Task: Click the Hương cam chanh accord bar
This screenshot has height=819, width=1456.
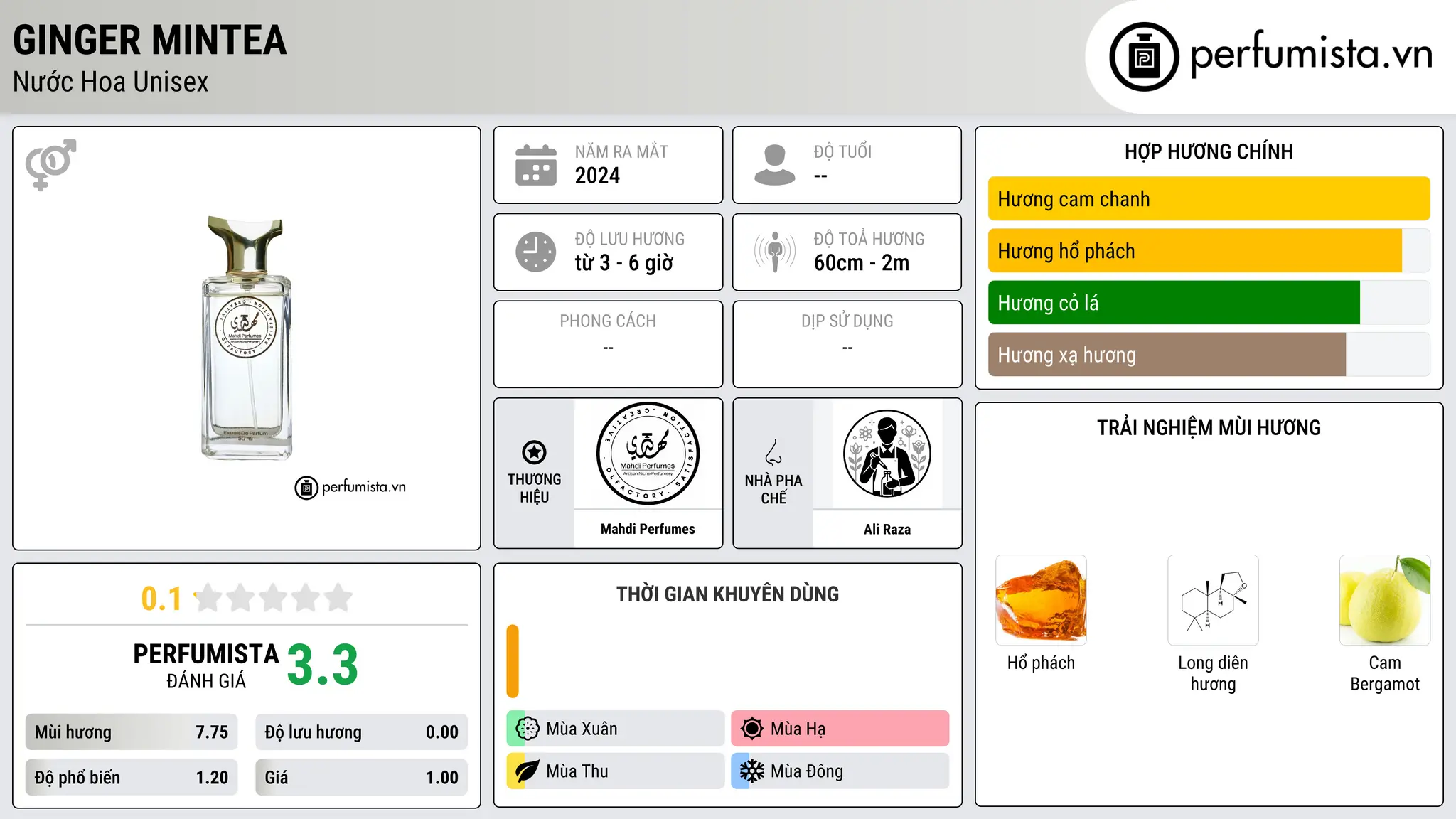Action: click(x=1209, y=199)
